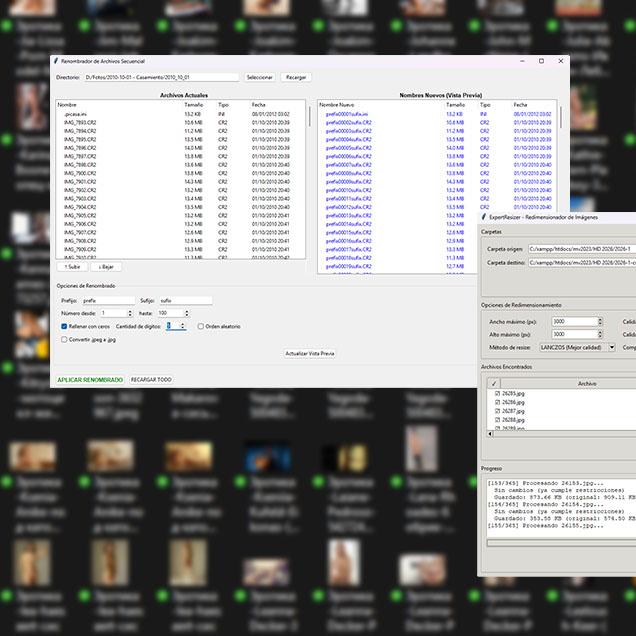636x636 pixels.
Task: Click the Renombrador de Archivos title bar feather icon
Action: (57, 61)
